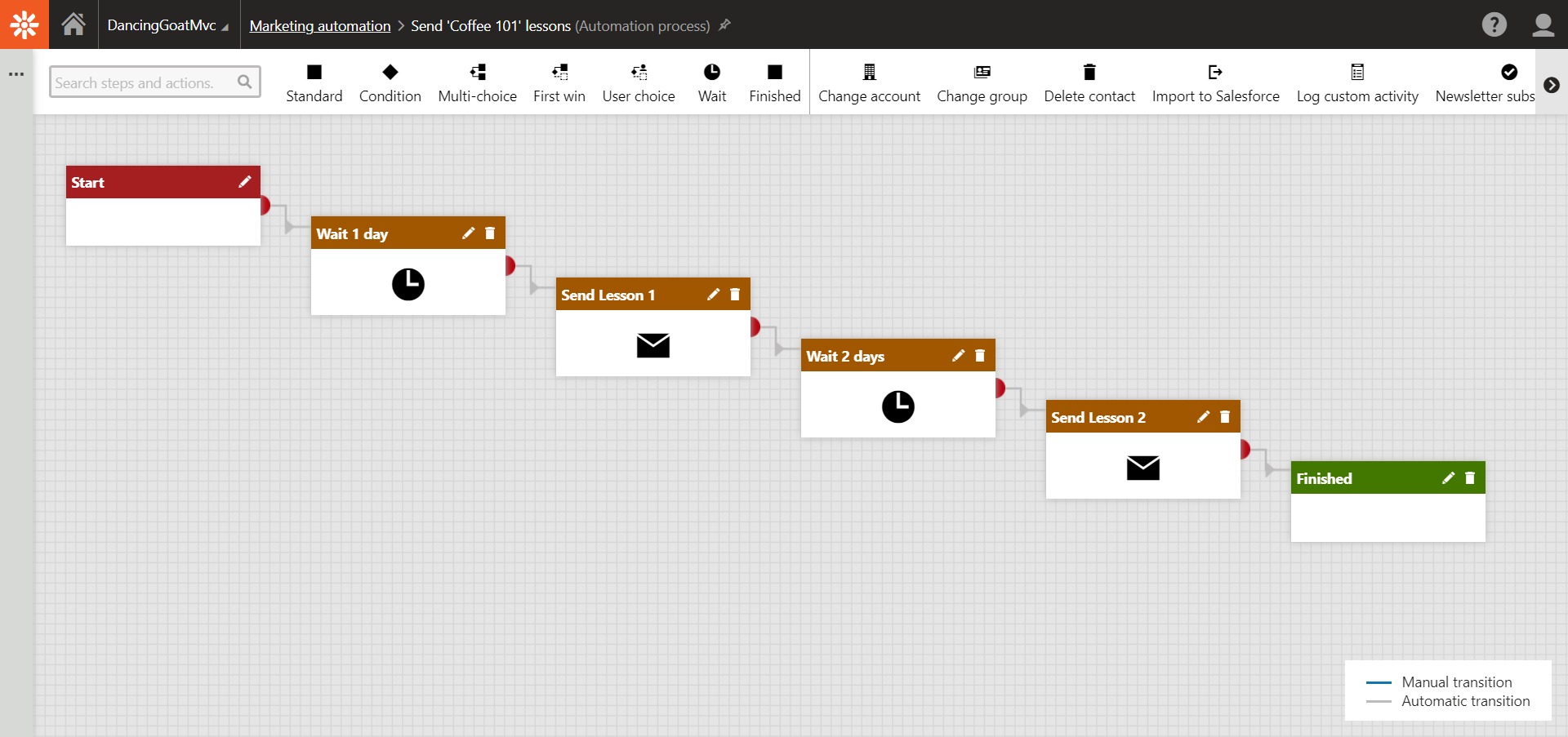Select the First win step tool
Screen dimensions: 1568x737
pos(559,81)
